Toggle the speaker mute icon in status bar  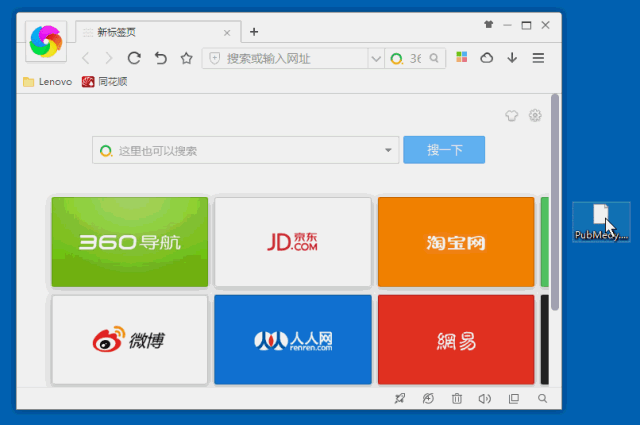point(484,398)
